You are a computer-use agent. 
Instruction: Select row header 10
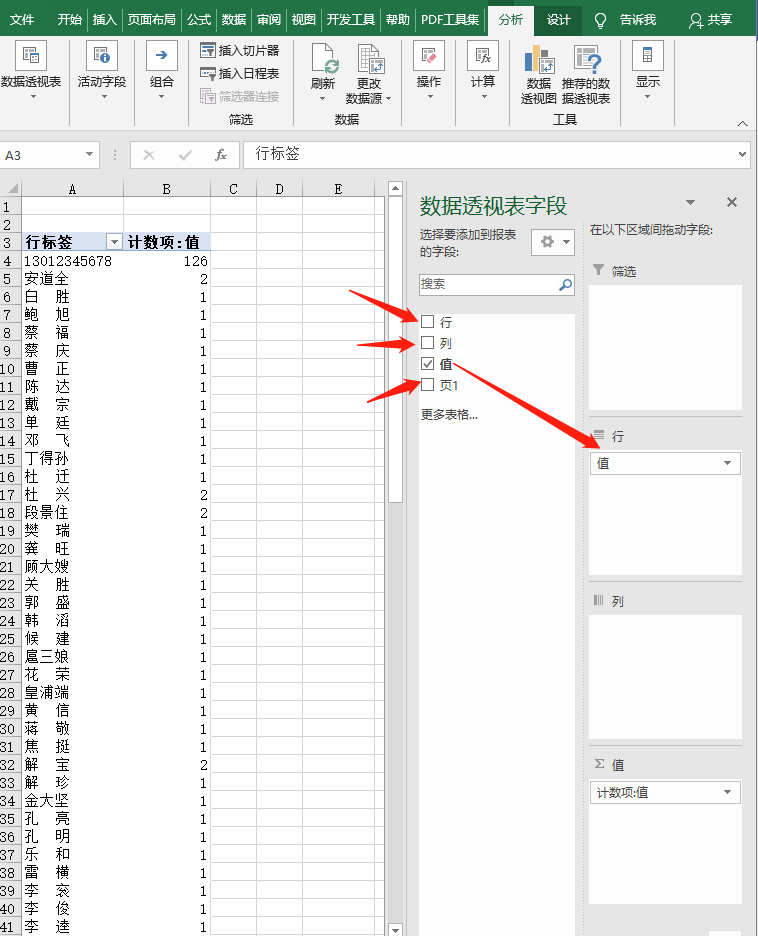click(x=10, y=369)
